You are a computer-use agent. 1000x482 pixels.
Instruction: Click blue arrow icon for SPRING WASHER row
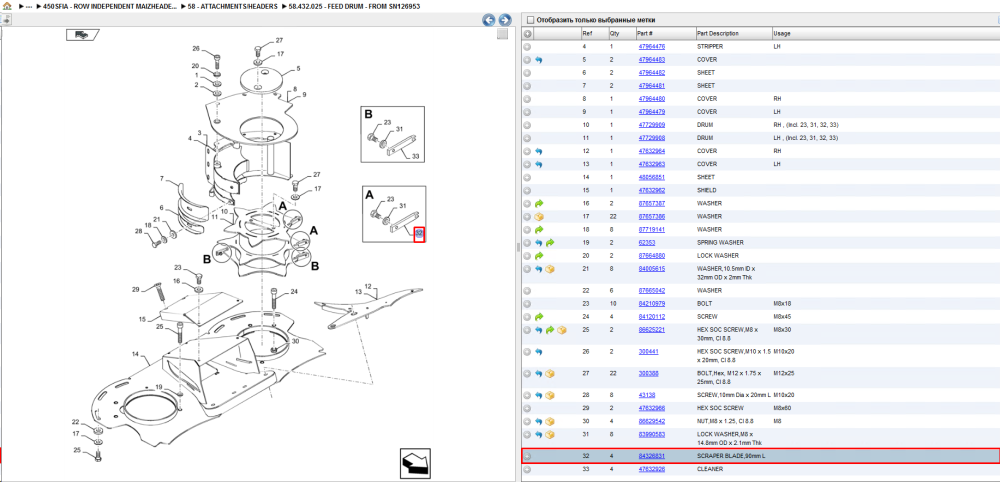[538, 243]
